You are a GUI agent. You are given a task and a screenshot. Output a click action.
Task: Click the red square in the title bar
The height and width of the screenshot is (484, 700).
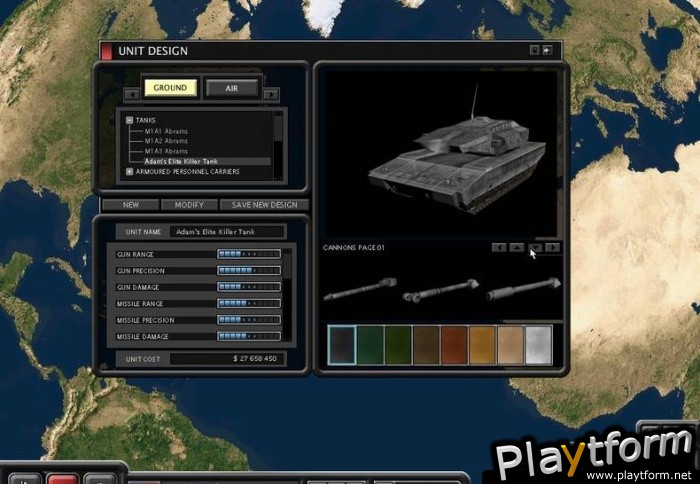pos(106,51)
